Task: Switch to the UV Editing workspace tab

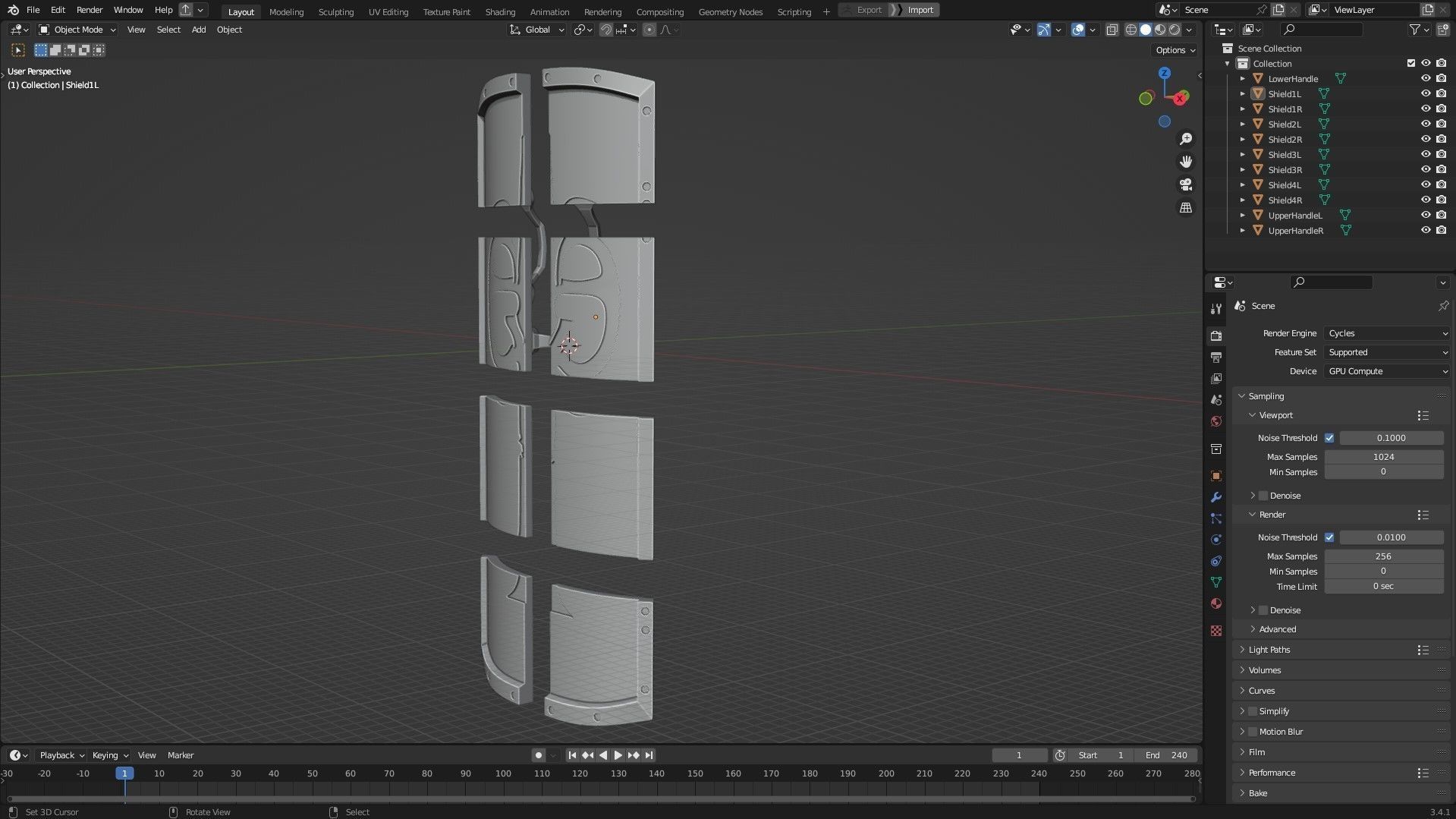Action: [x=388, y=11]
